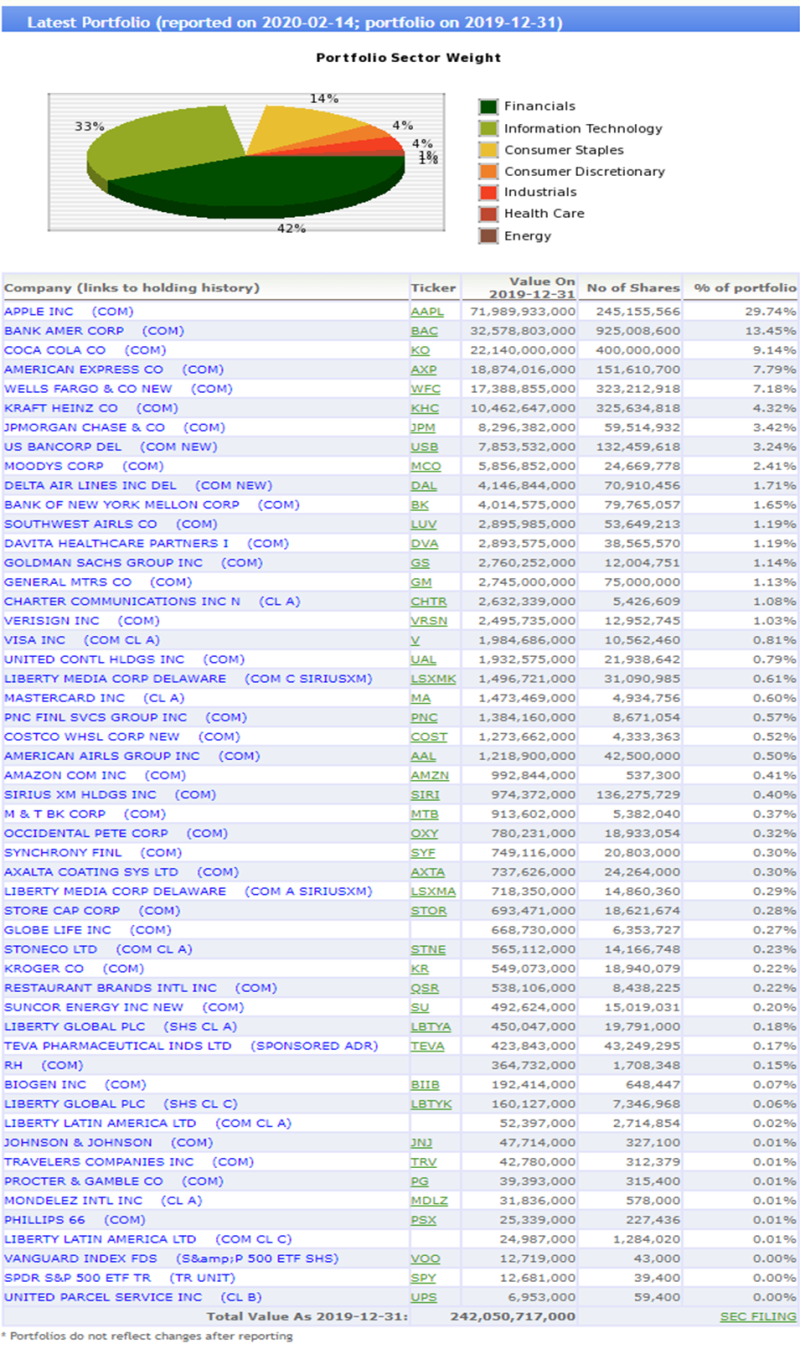This screenshot has height=1349, width=800.
Task: Open the AAPL ticker link
Action: point(428,311)
